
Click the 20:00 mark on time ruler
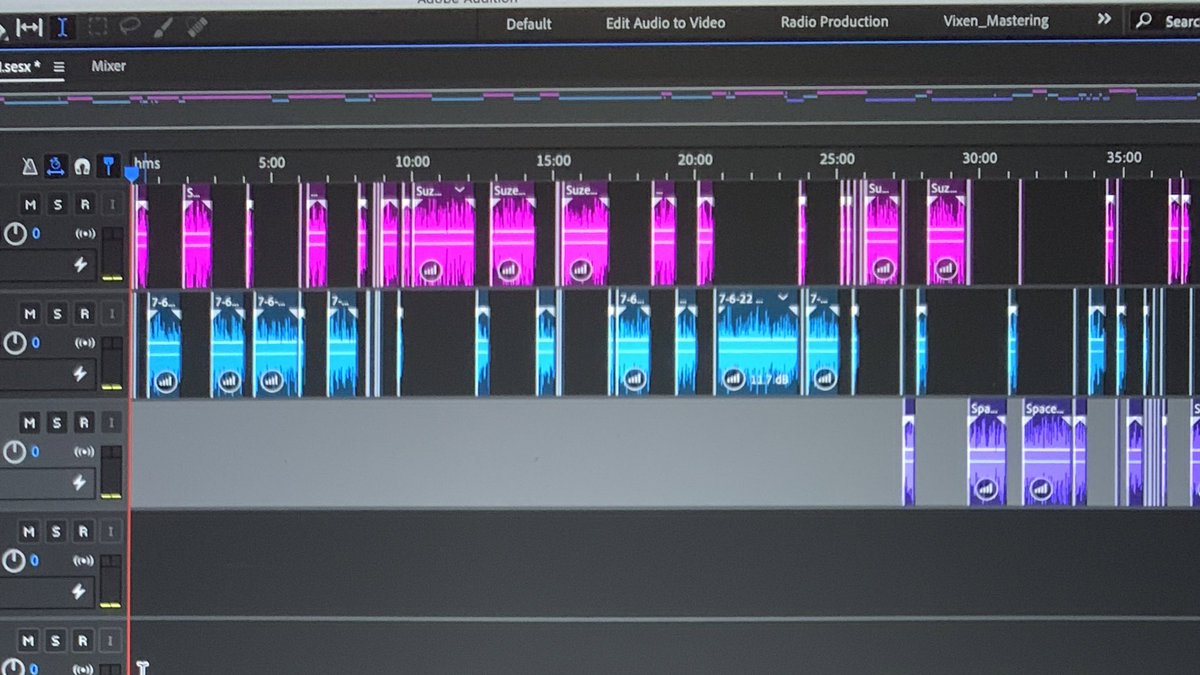pos(695,160)
